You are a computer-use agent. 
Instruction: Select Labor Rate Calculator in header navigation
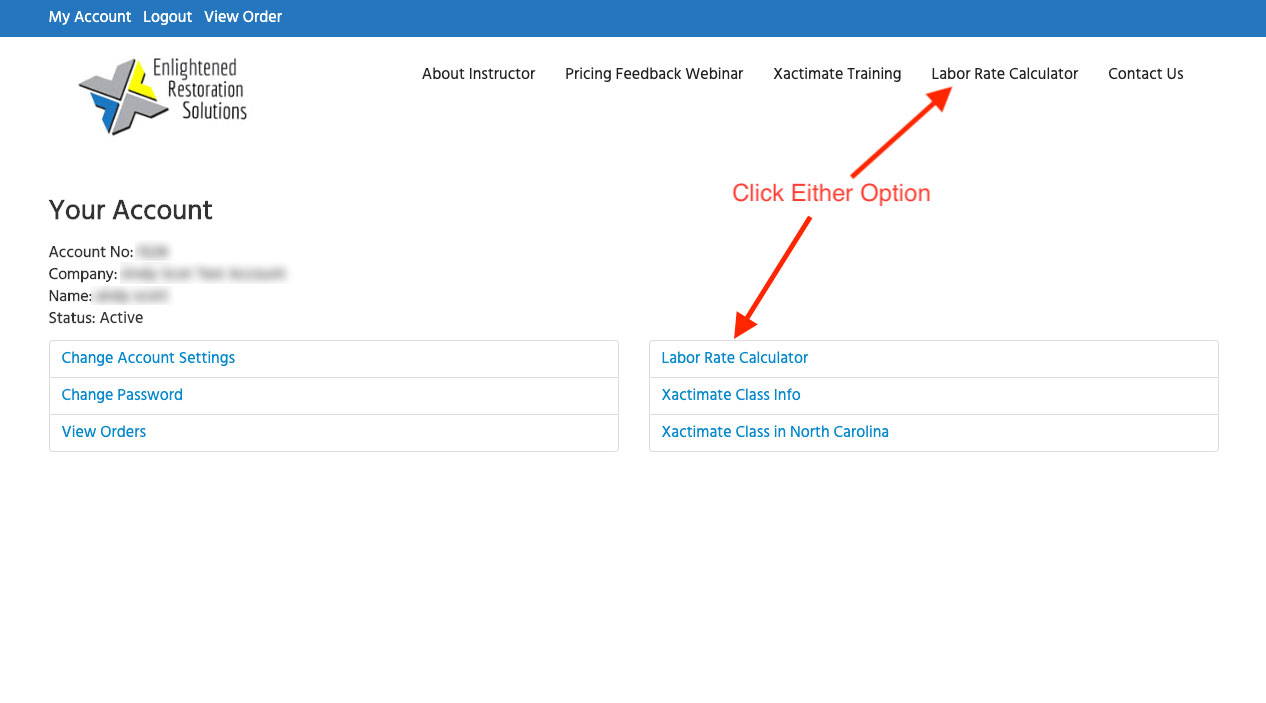click(1005, 74)
